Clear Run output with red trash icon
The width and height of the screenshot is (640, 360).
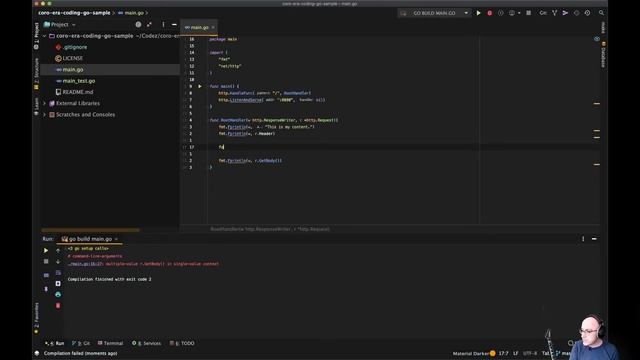(58, 305)
